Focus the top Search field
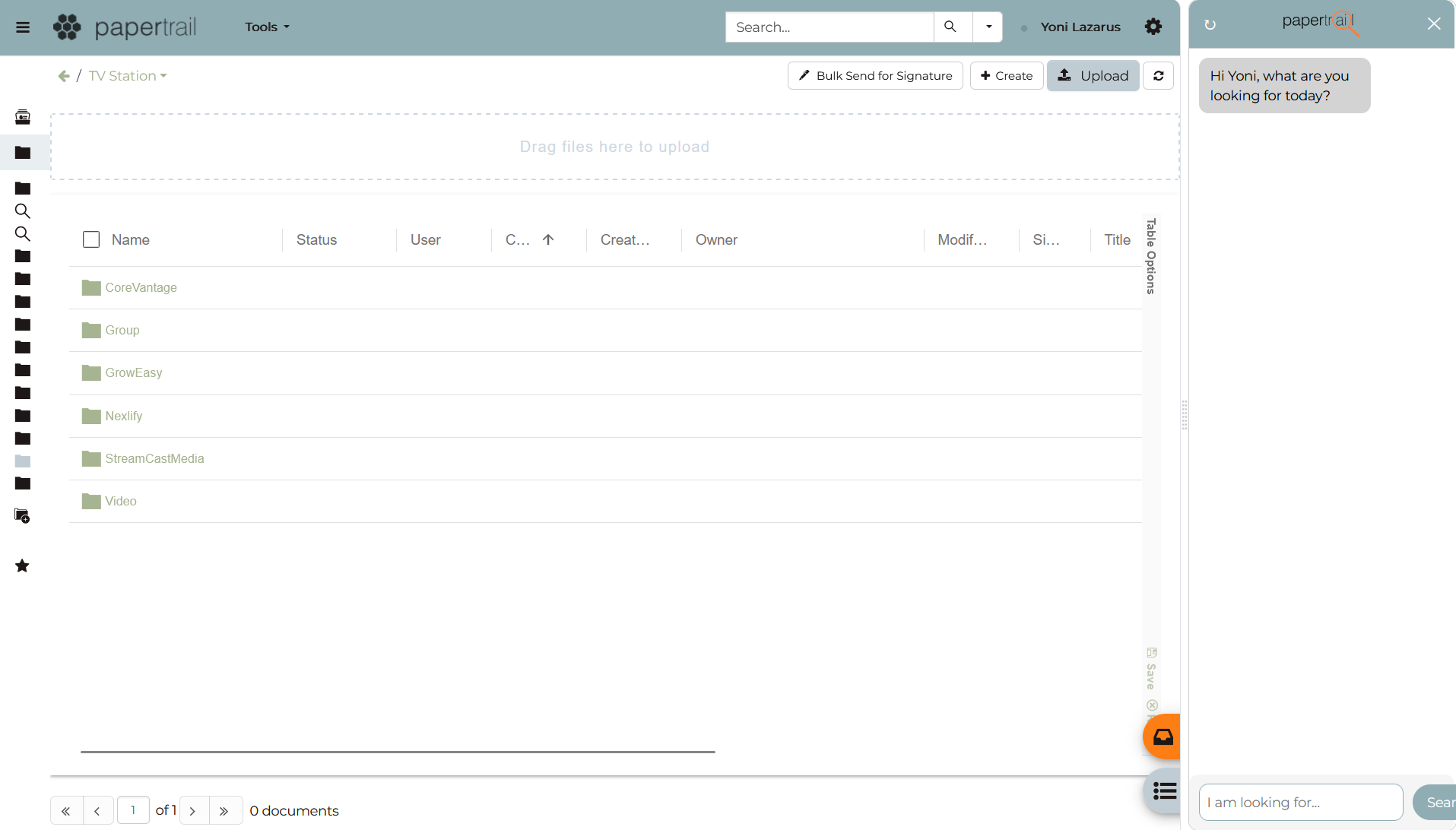 pyautogui.click(x=829, y=27)
